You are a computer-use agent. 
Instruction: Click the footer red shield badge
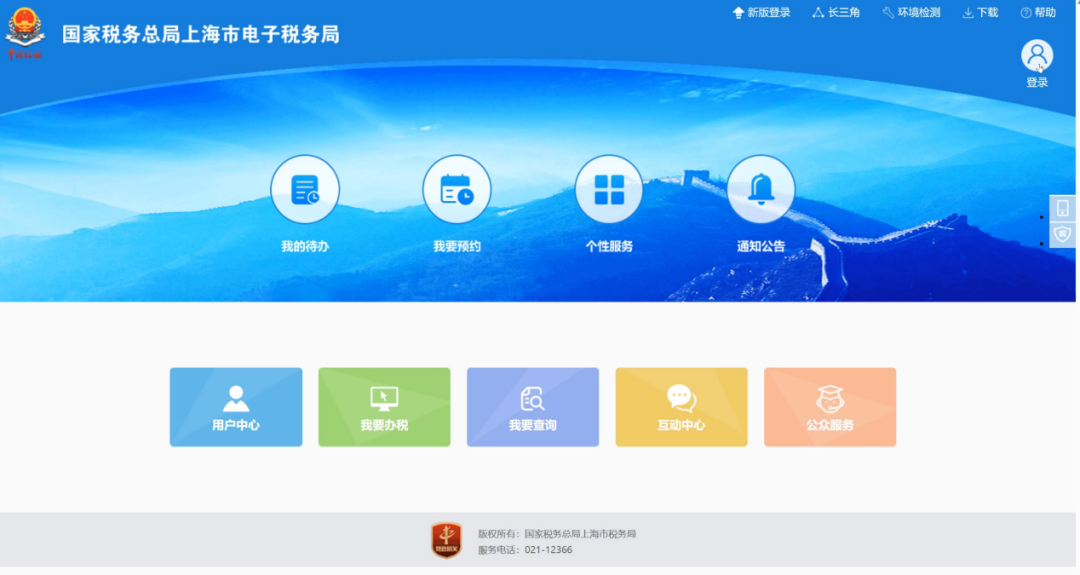tap(446, 540)
